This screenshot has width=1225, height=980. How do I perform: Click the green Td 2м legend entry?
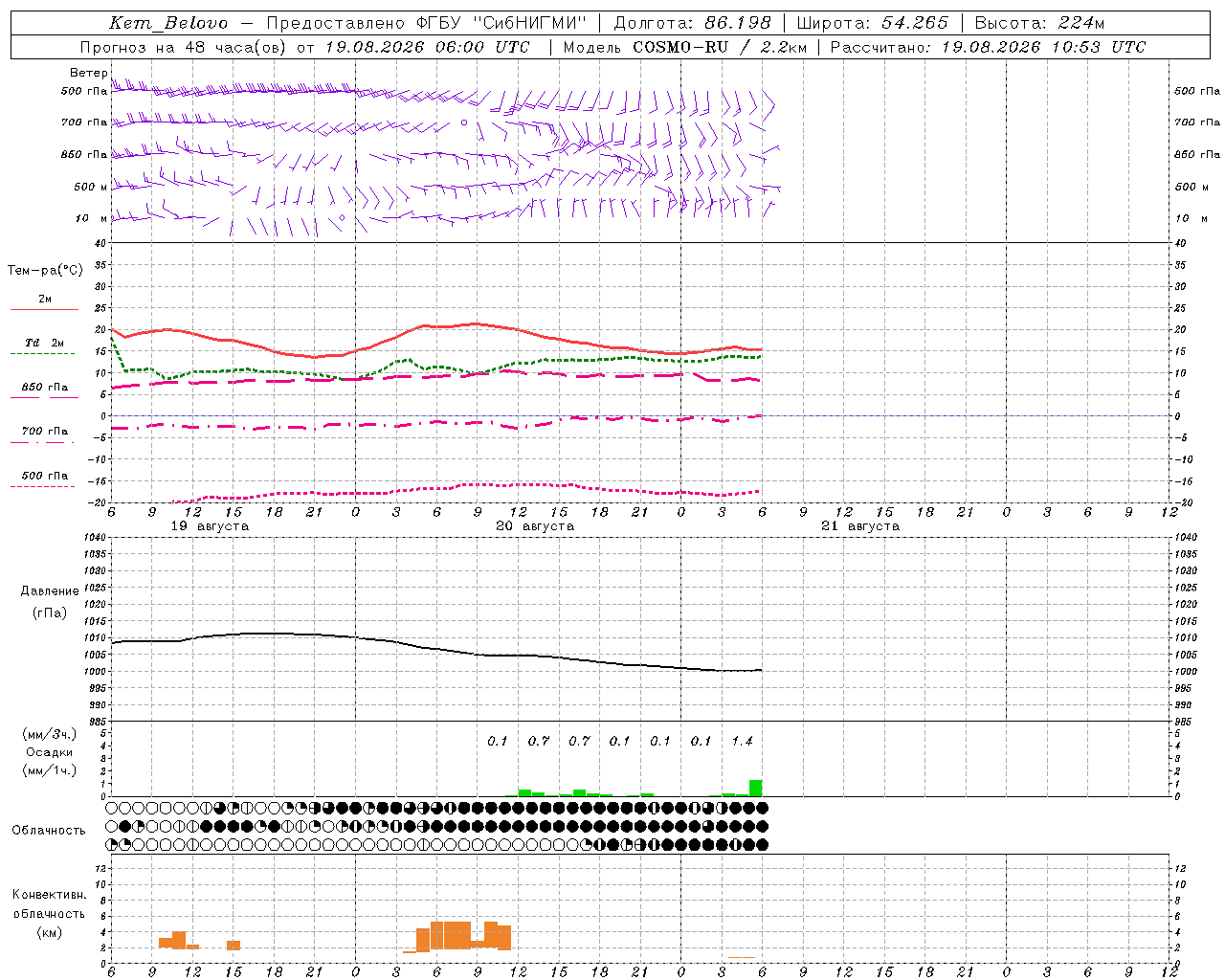[x=44, y=347]
